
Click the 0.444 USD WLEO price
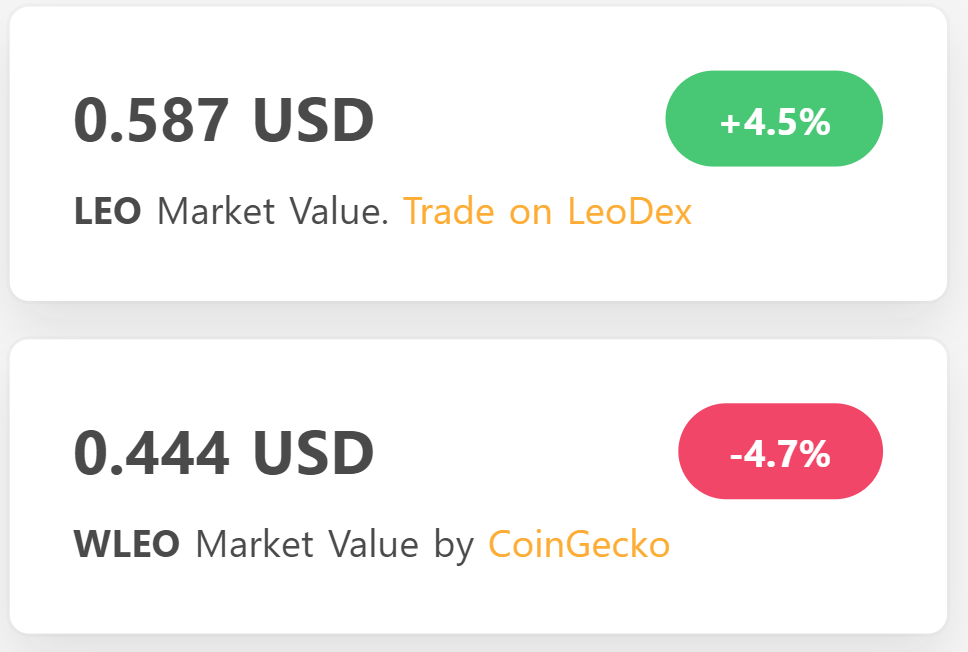pyautogui.click(x=224, y=451)
